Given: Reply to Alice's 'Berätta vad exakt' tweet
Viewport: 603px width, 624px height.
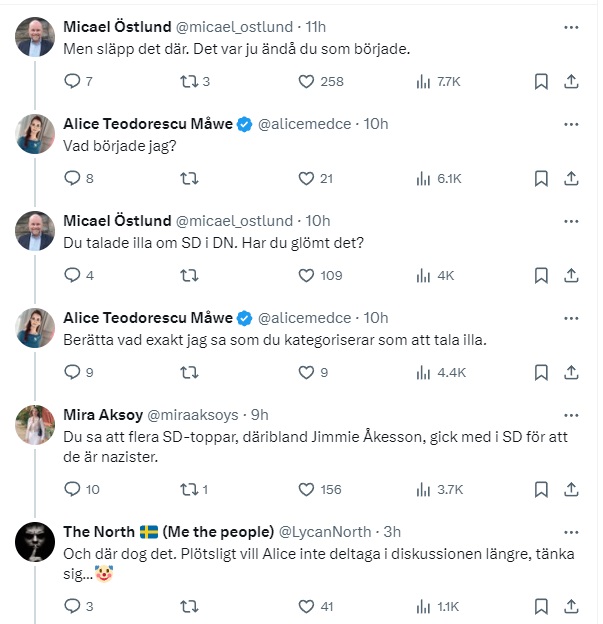Looking at the screenshot, I should (71, 372).
